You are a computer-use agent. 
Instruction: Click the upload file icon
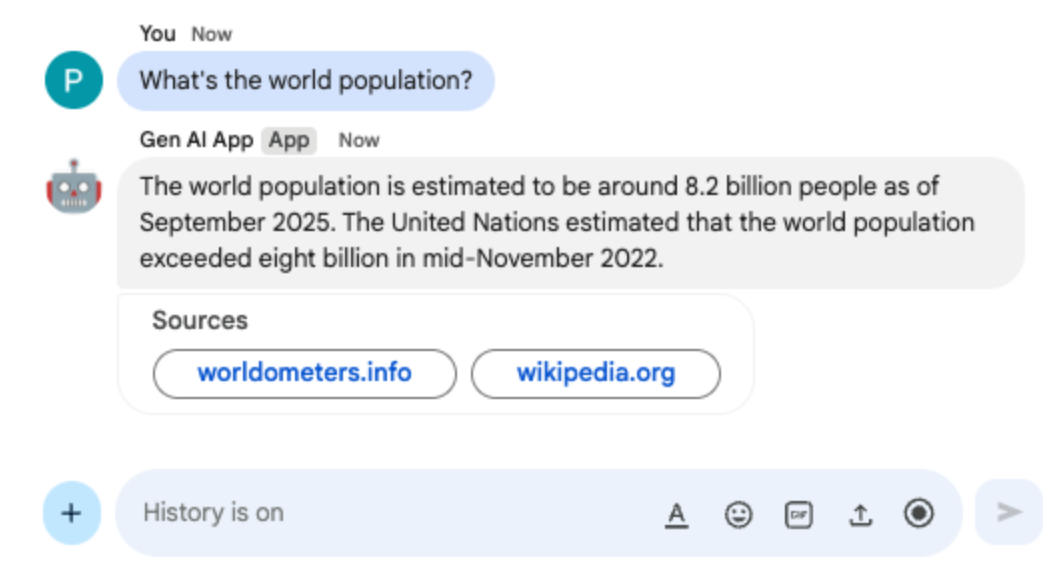pos(859,514)
